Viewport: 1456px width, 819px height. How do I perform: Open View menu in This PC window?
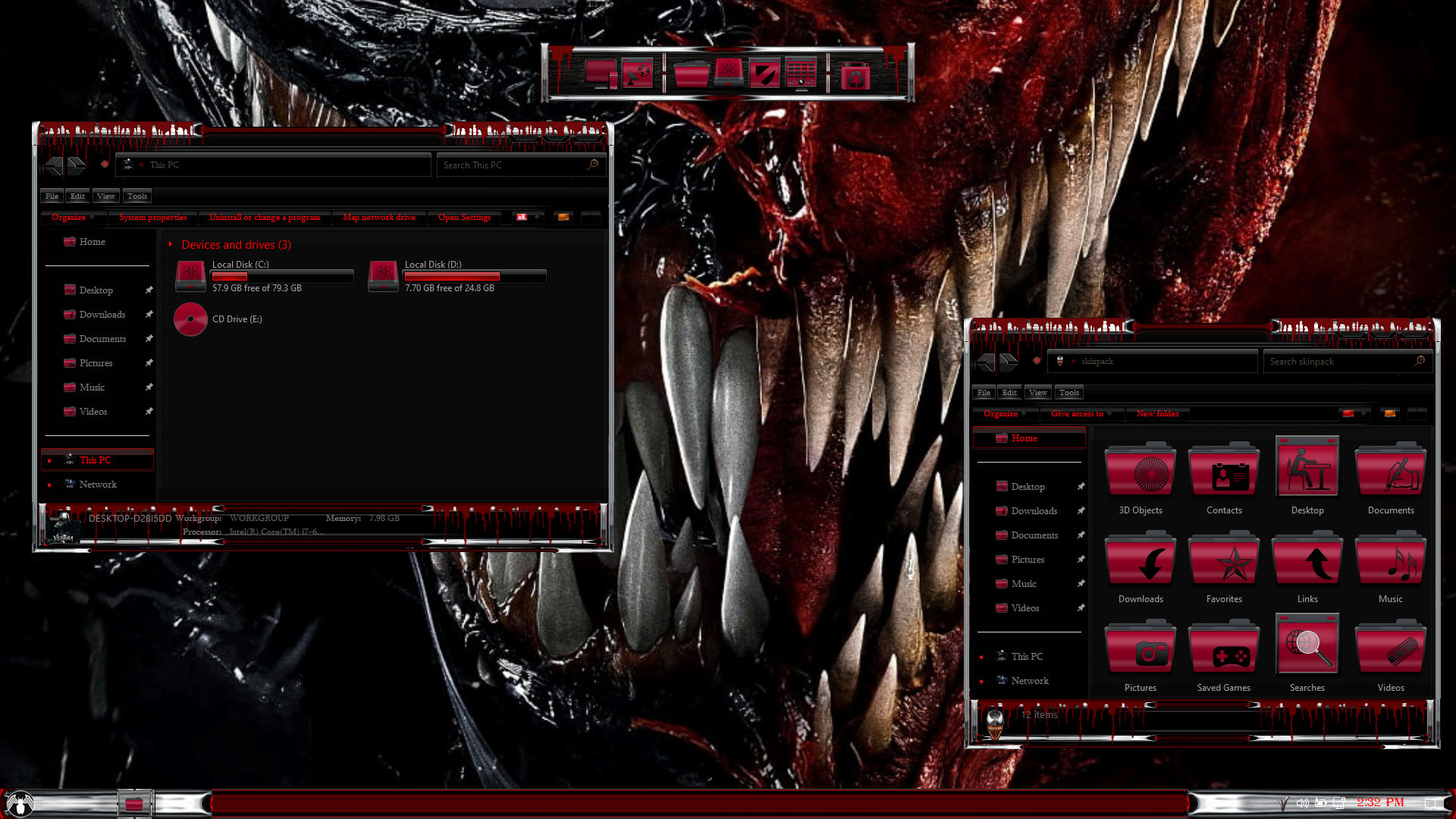point(106,196)
